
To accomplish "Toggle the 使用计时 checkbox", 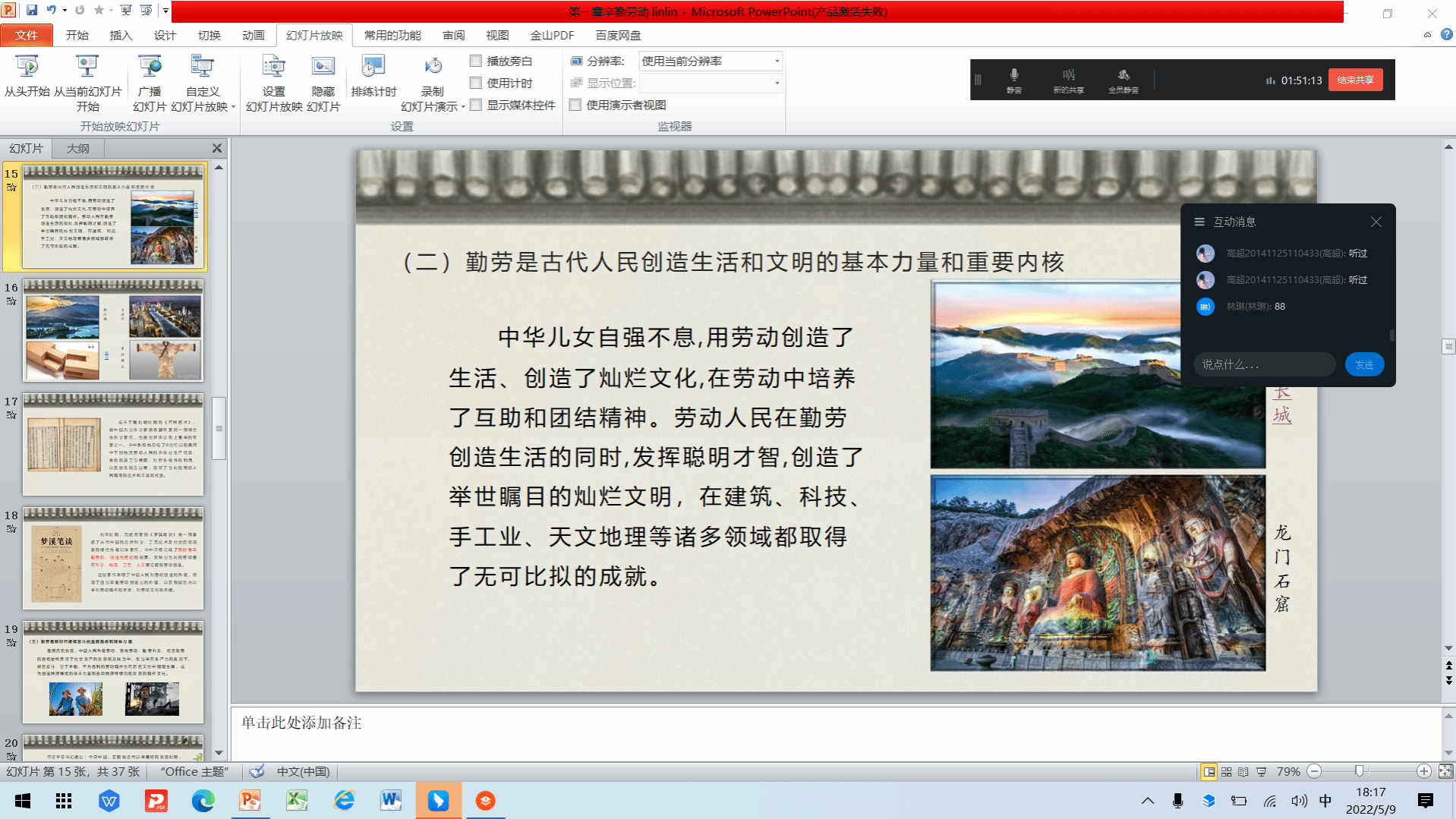I will 476,83.
